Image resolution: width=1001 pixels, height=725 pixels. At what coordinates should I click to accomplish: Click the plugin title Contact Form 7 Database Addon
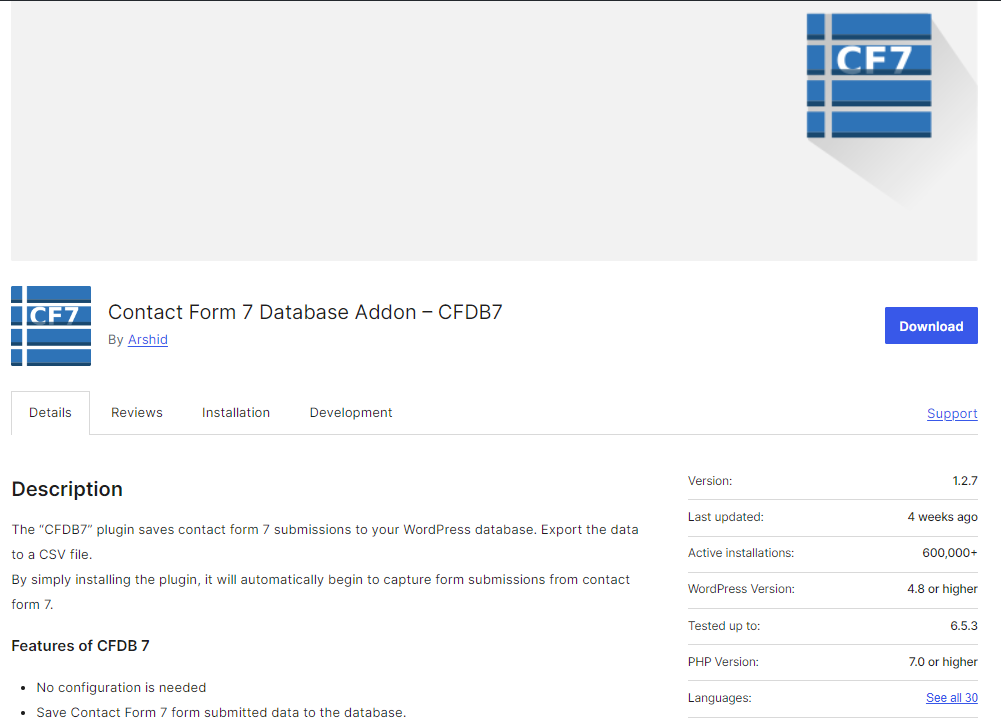tap(304, 312)
